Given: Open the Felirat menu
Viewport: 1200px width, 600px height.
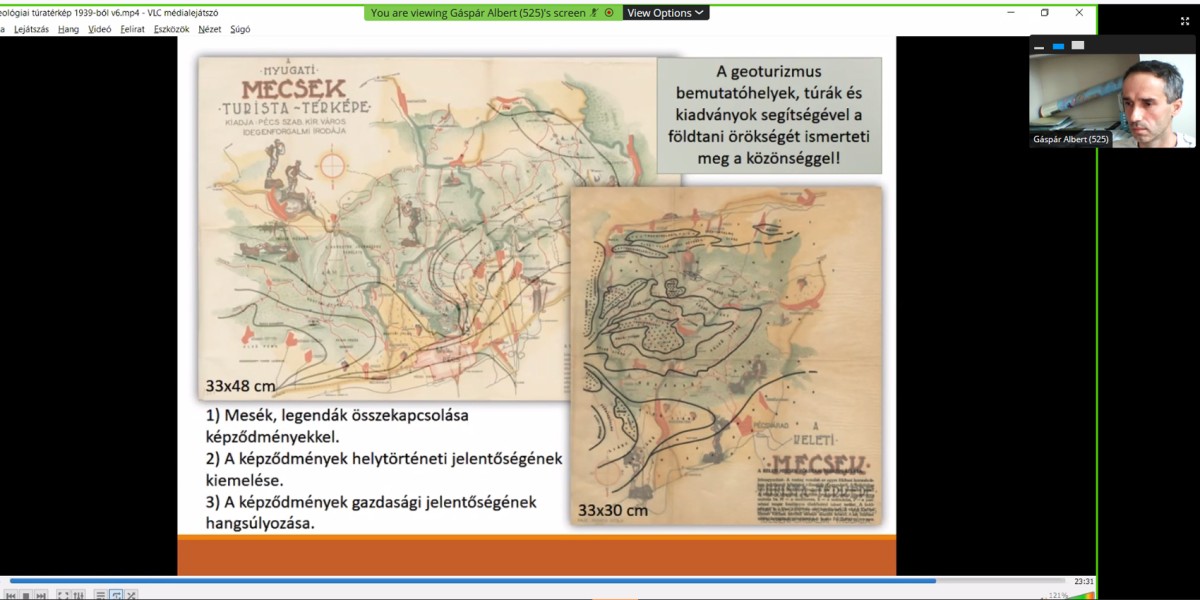Looking at the screenshot, I should pyautogui.click(x=132, y=29).
